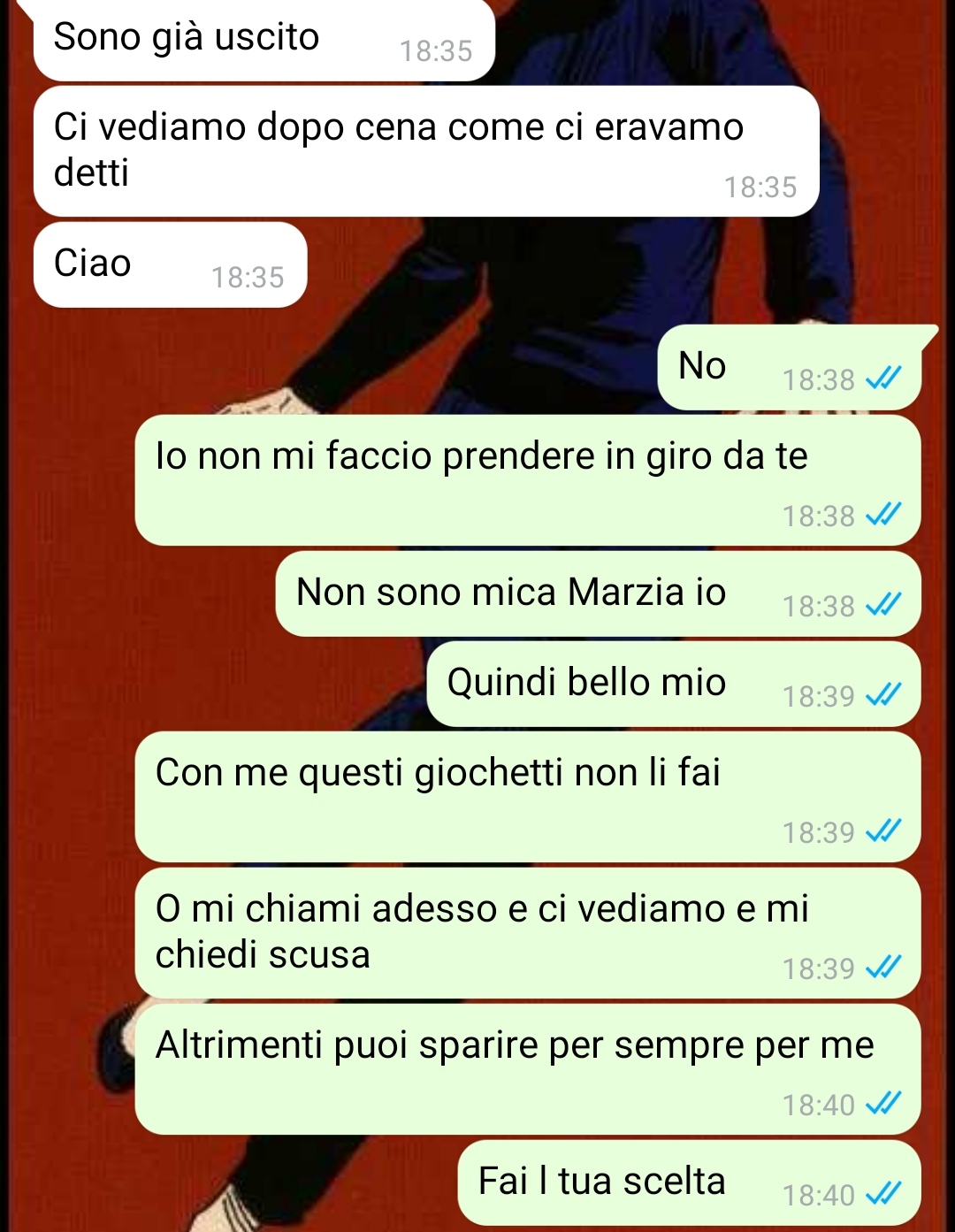Tap the 18:35 timestamp on 'Ciao'
The height and width of the screenshot is (1232, 955).
click(248, 278)
